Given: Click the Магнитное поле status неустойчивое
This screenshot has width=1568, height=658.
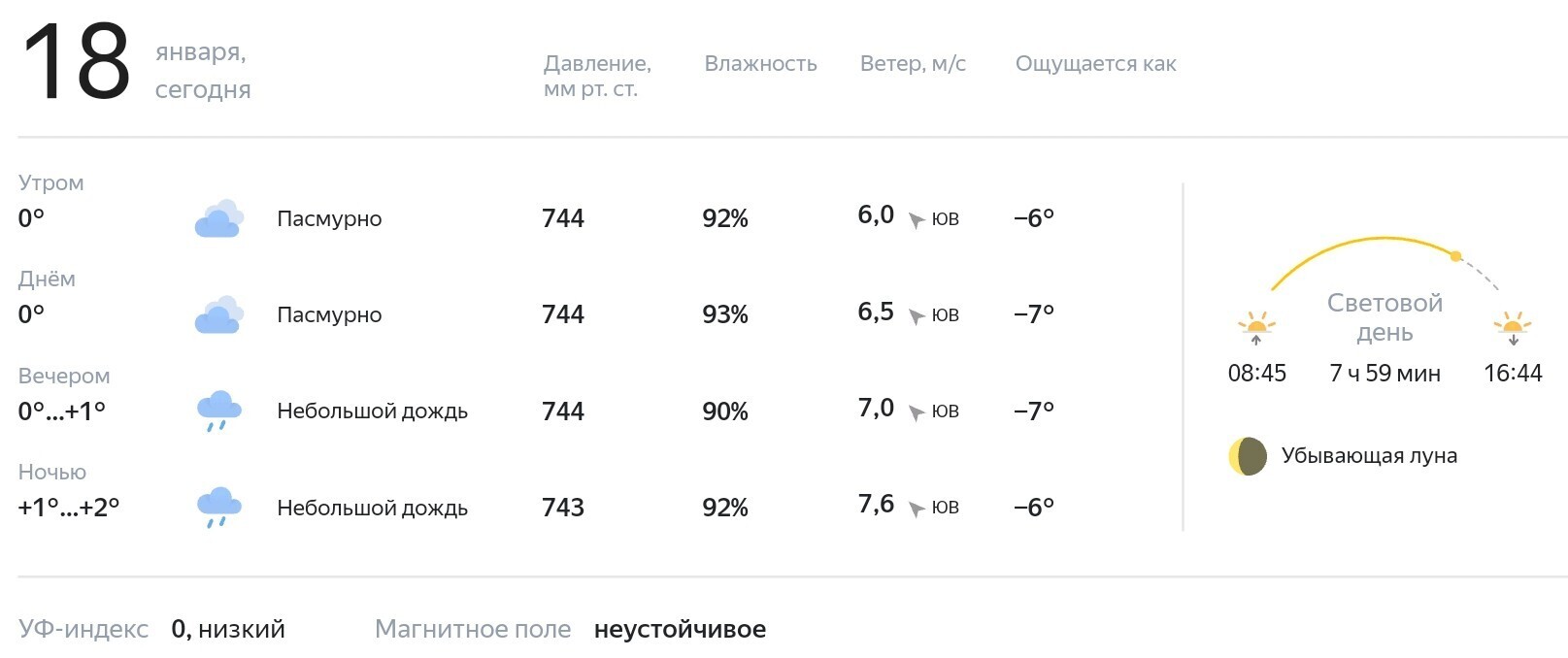Looking at the screenshot, I should [x=680, y=629].
